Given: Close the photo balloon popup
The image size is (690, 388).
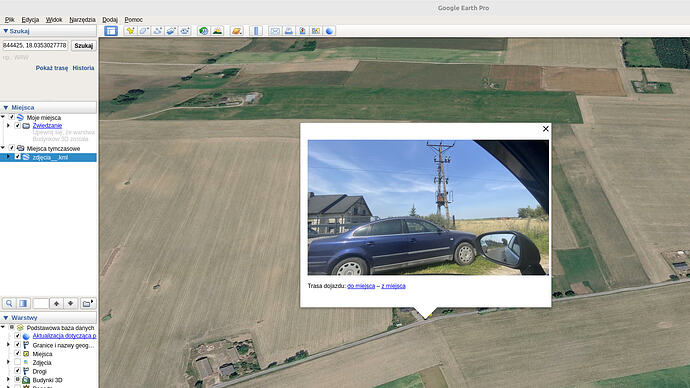Looking at the screenshot, I should (546, 128).
